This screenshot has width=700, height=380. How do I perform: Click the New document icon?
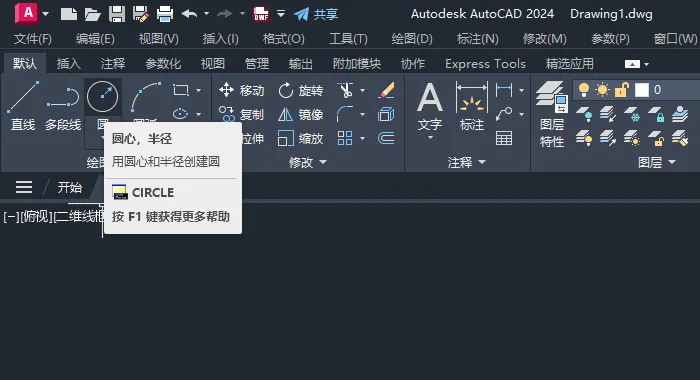click(69, 14)
